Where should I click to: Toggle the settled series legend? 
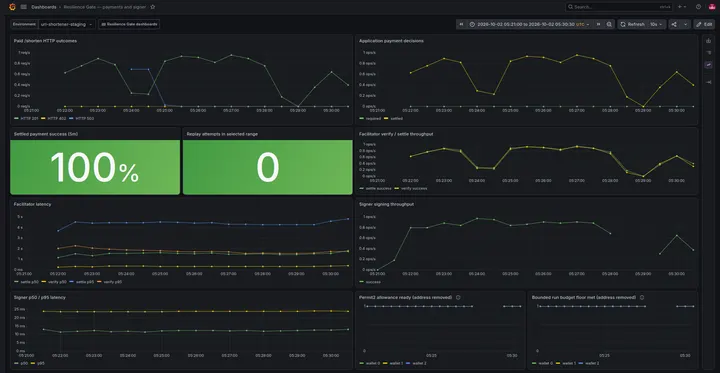point(396,119)
